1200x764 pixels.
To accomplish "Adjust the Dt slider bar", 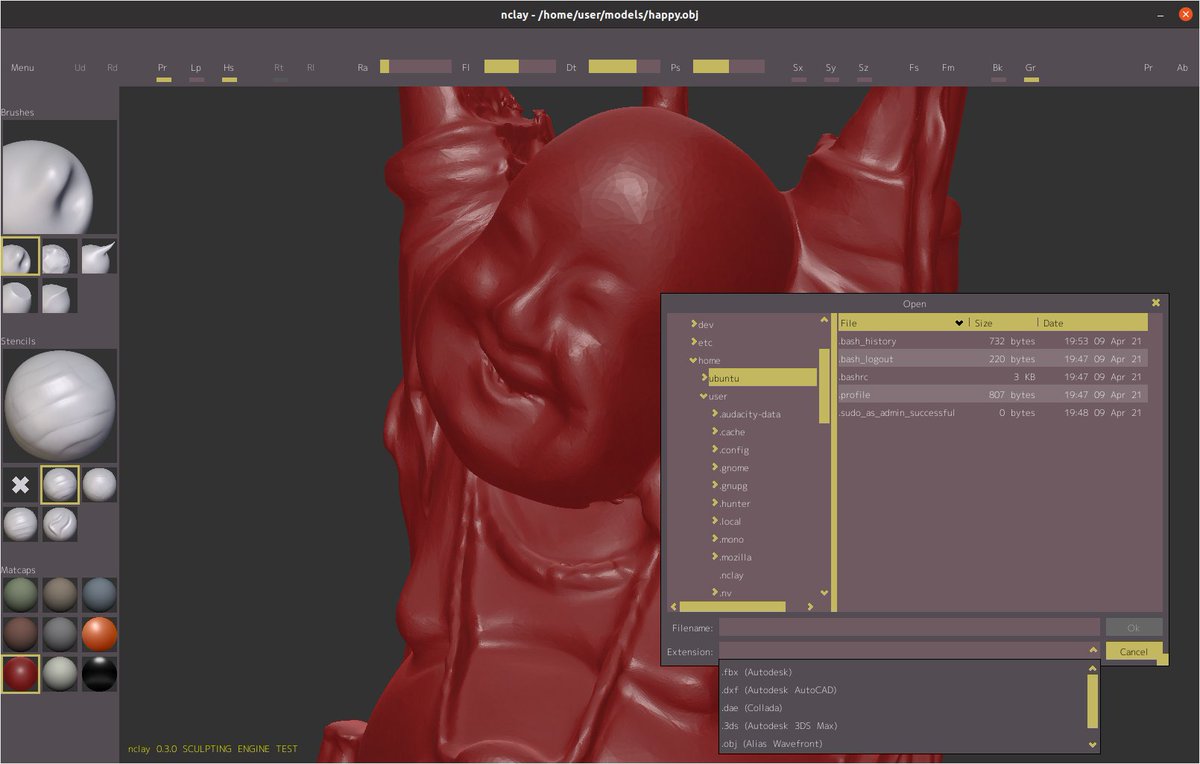I will pos(624,67).
